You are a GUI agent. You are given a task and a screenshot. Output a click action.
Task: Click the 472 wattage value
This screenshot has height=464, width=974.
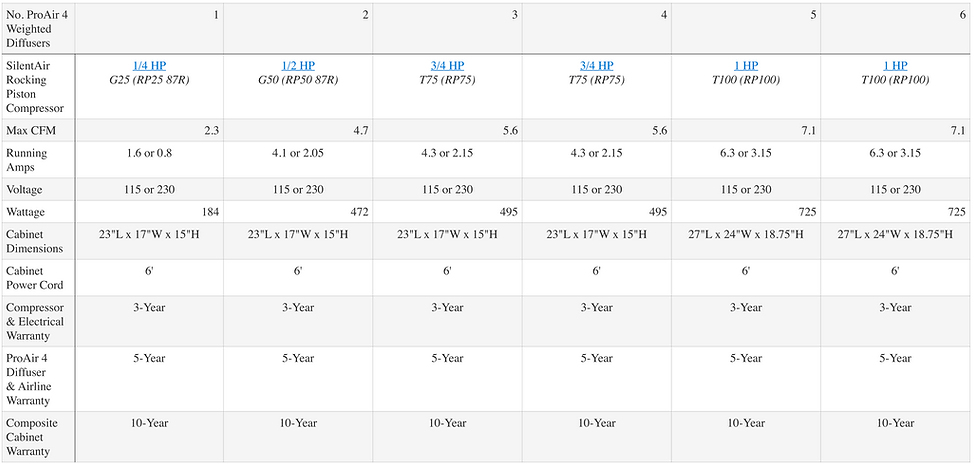357,212
